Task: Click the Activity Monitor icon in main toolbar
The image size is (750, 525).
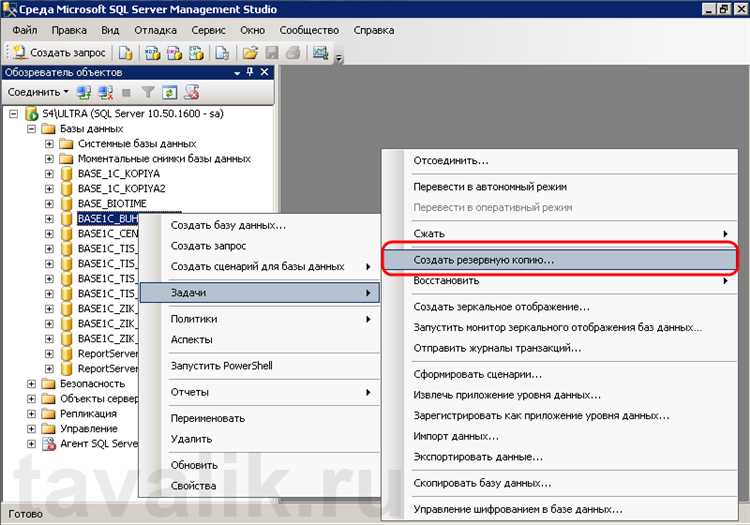Action: (x=321, y=52)
